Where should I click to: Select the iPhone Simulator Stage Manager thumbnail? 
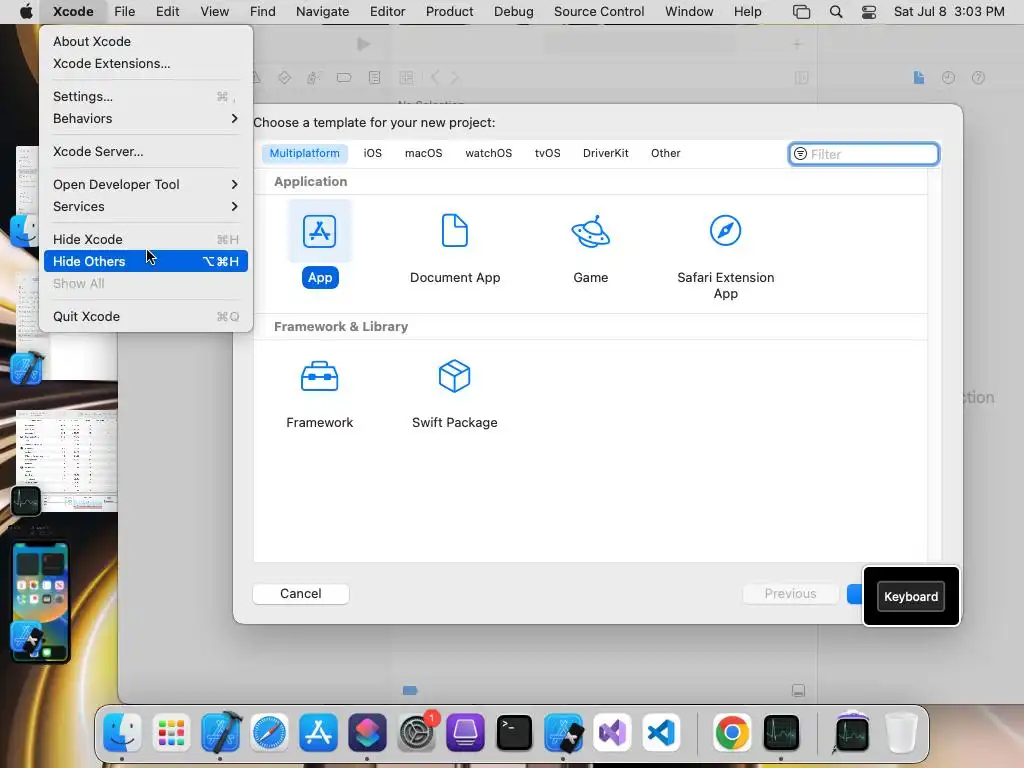pyautogui.click(x=40, y=602)
